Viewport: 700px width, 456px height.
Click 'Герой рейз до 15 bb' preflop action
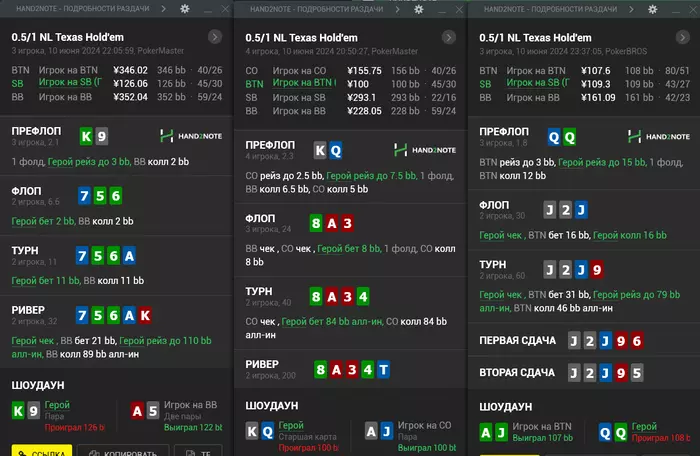point(602,163)
